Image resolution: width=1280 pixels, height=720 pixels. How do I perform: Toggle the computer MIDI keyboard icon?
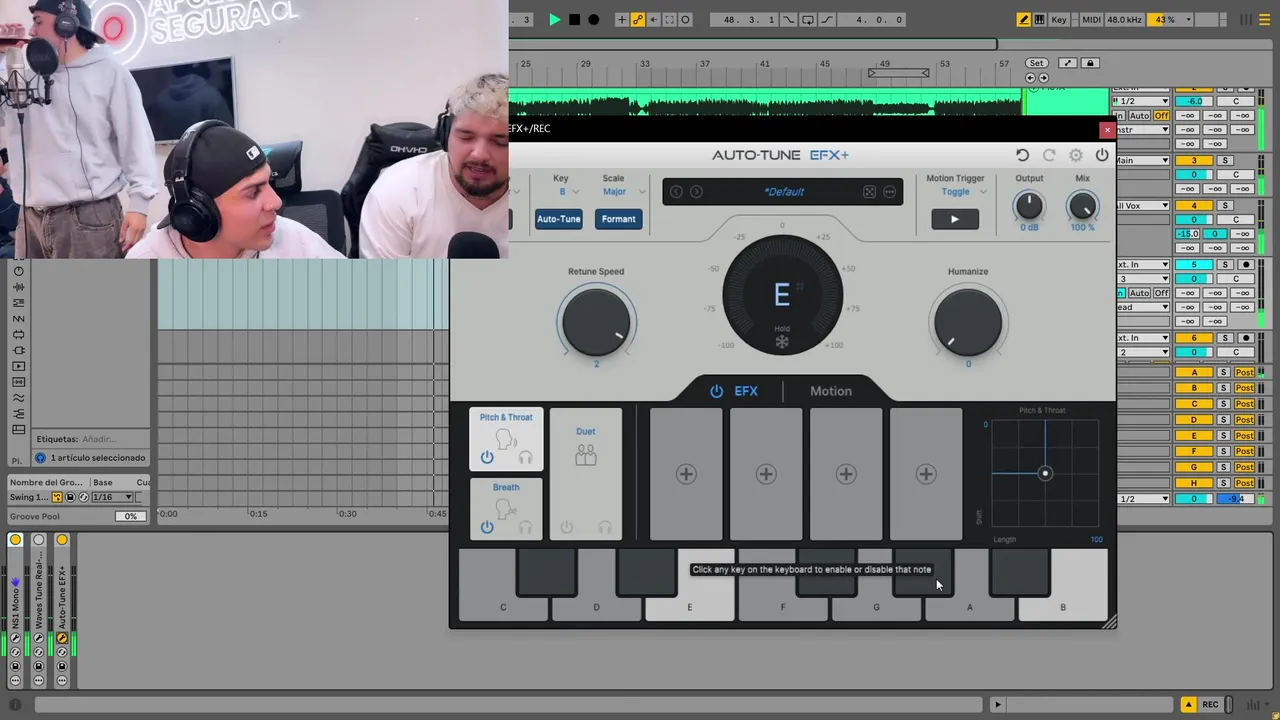coord(1040,19)
